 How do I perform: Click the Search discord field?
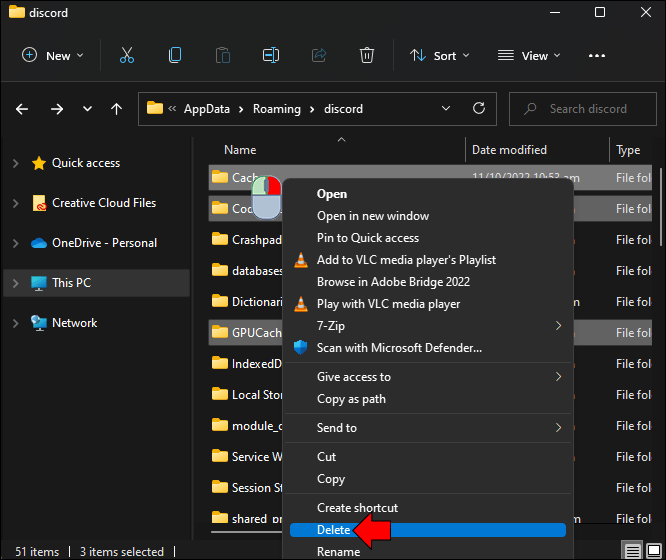coord(583,109)
